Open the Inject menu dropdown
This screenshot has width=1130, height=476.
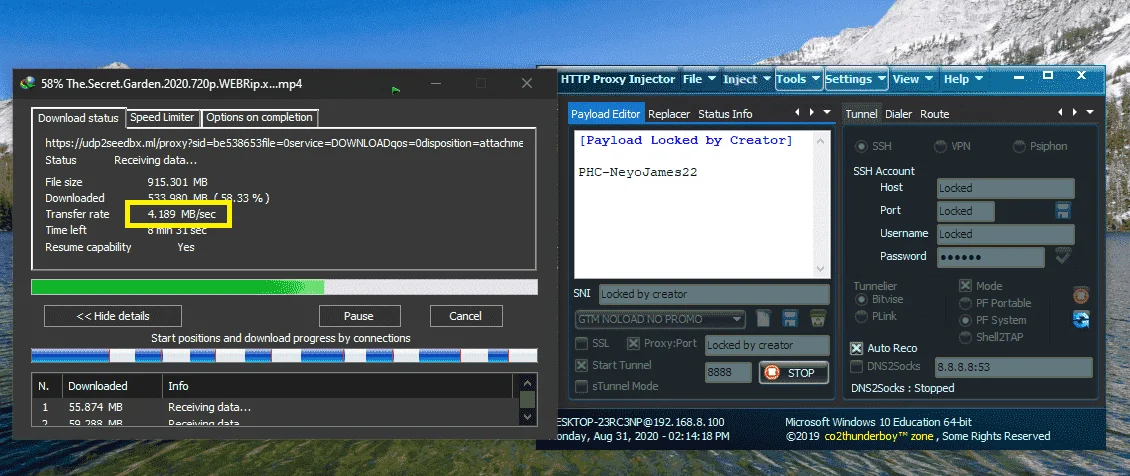point(747,79)
